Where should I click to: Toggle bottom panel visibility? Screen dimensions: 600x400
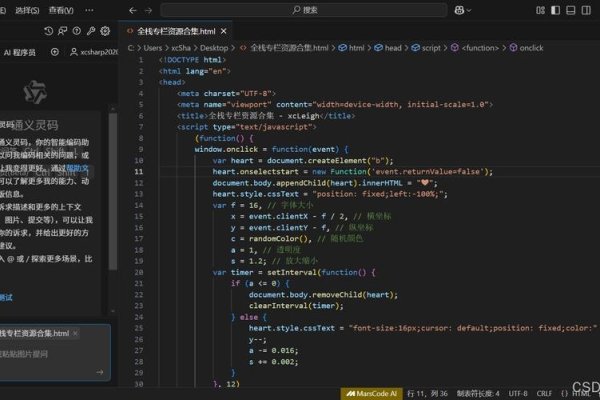pyautogui.click(x=571, y=10)
